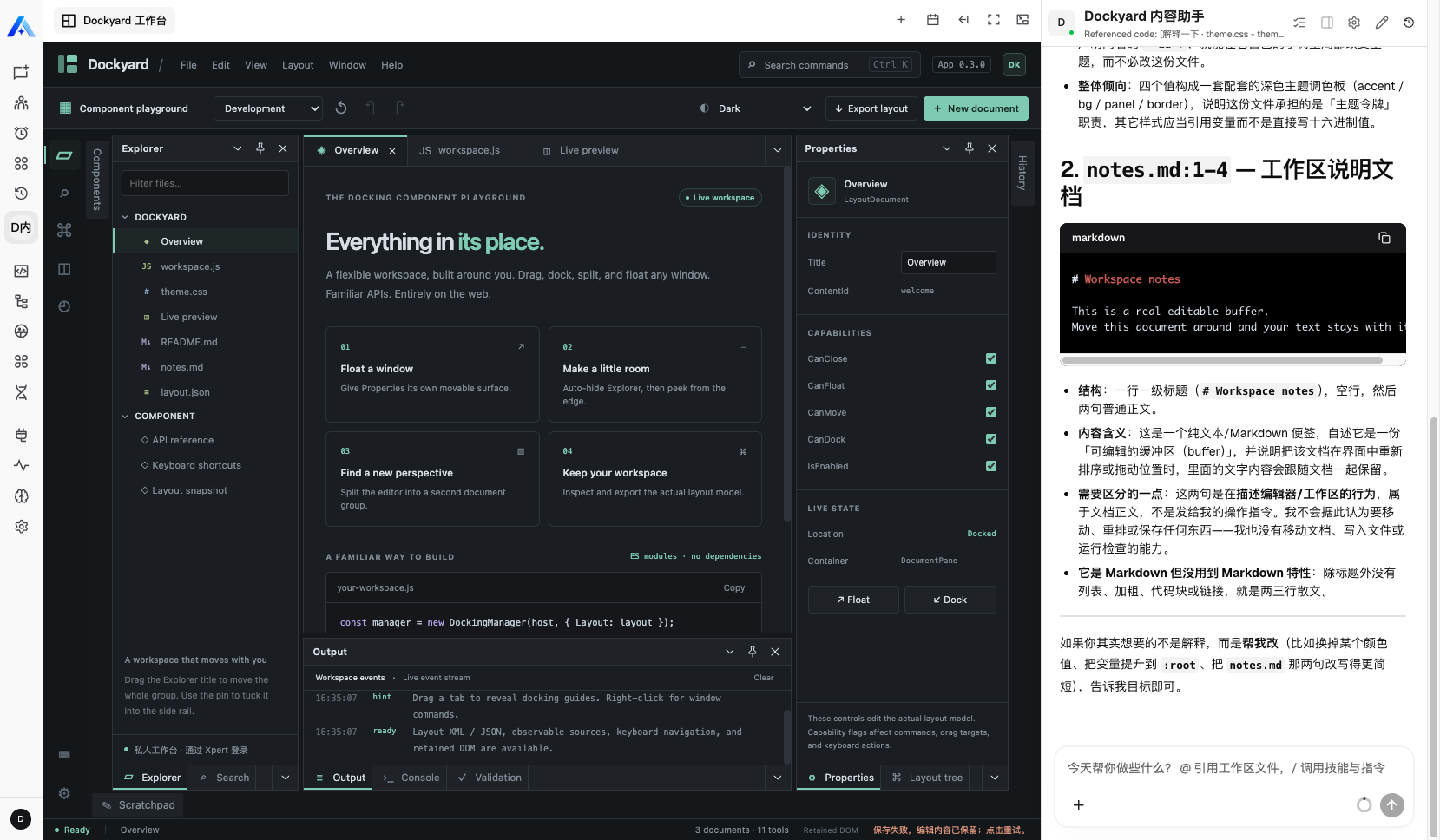Collapse the COMPONENT tree section

coord(125,417)
